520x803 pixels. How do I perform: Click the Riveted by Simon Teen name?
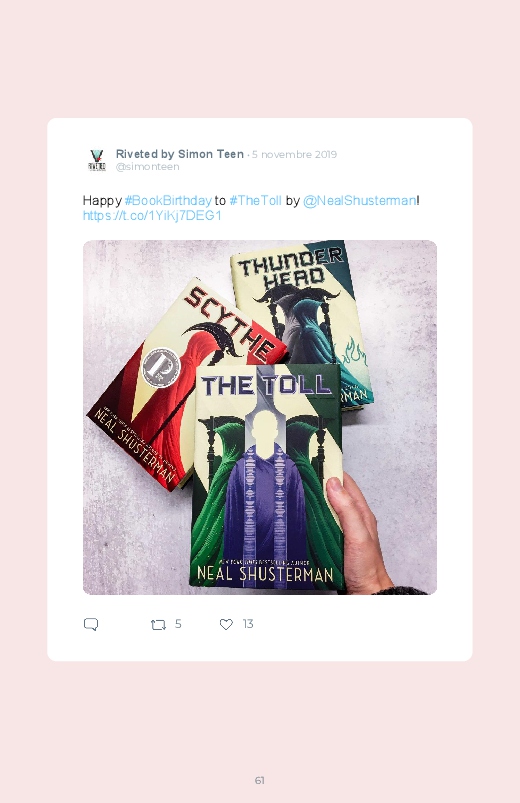180,154
